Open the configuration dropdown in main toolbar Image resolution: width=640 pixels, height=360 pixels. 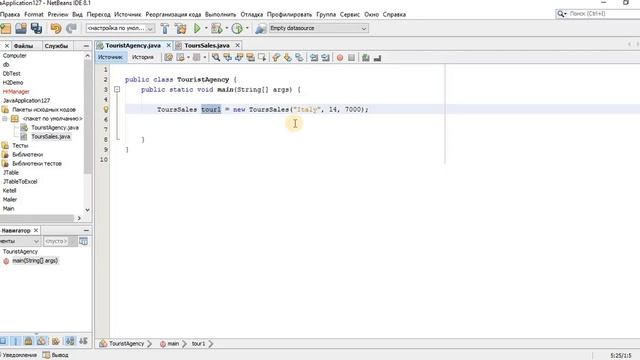click(x=150, y=28)
